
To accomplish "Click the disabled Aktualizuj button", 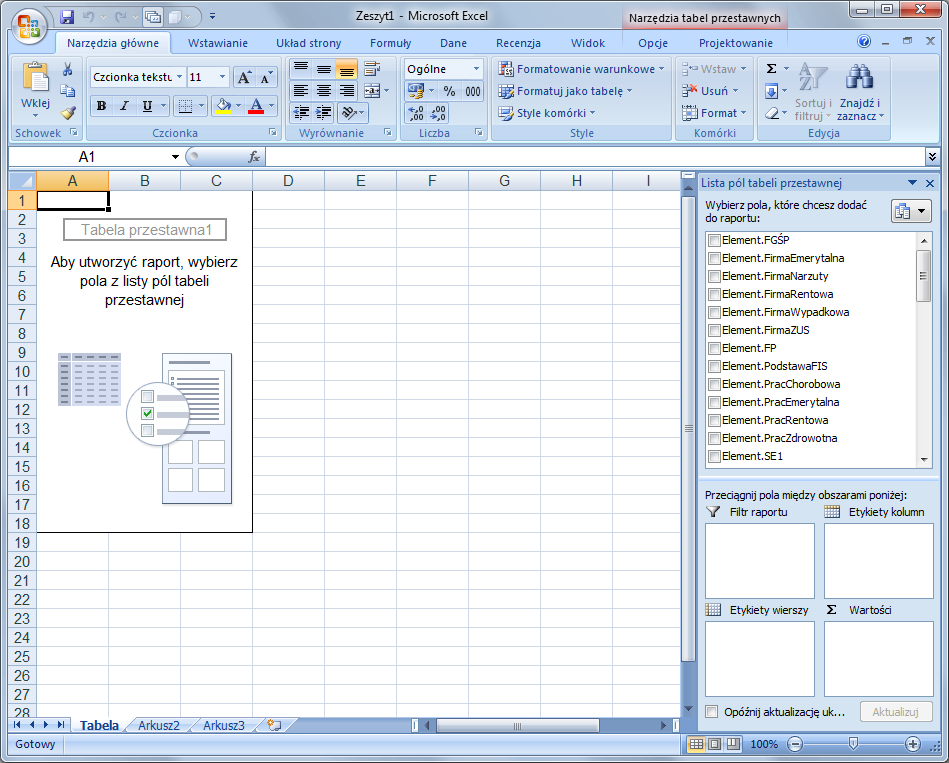I will click(x=895, y=712).
